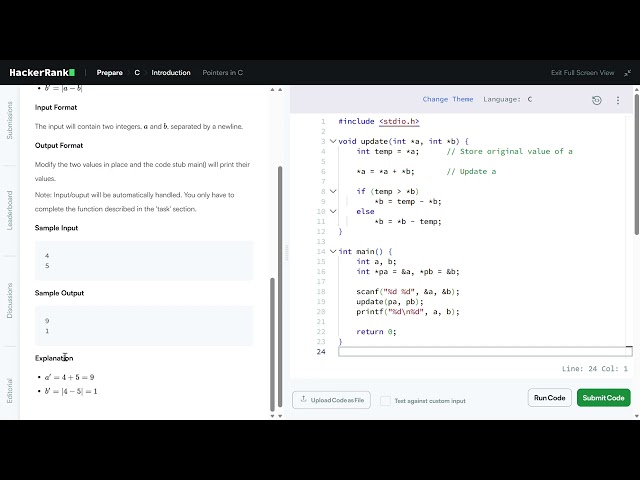The width and height of the screenshot is (640, 480).
Task: Click the '*a = *a + *b;' code line
Action: pos(385,171)
